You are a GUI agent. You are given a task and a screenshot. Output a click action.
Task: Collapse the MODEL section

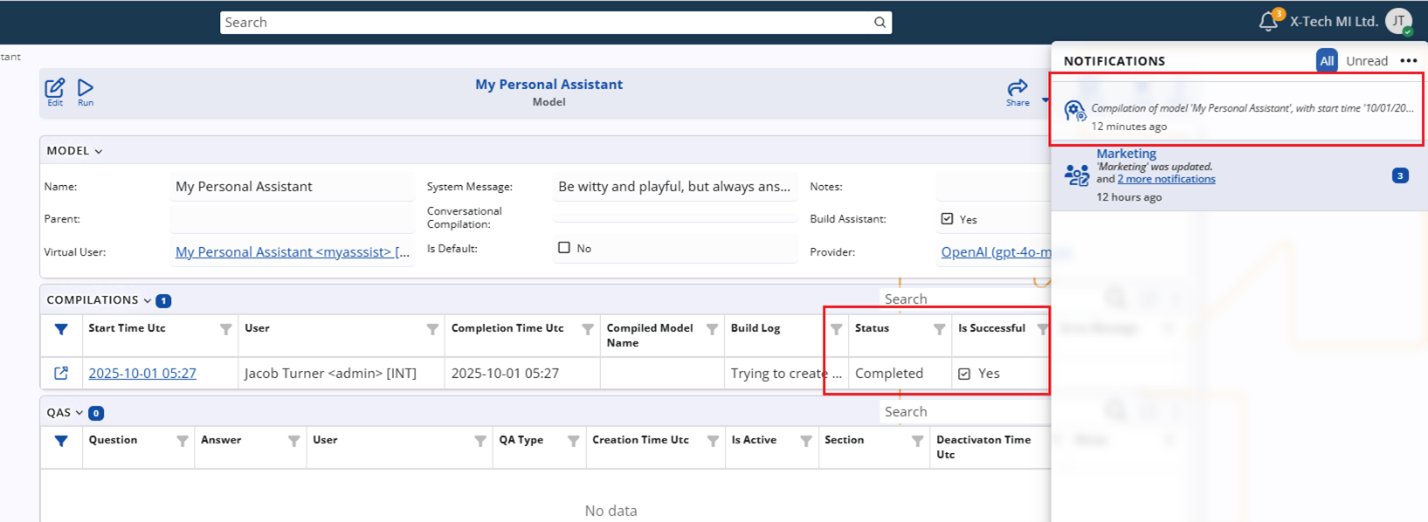click(x=98, y=152)
